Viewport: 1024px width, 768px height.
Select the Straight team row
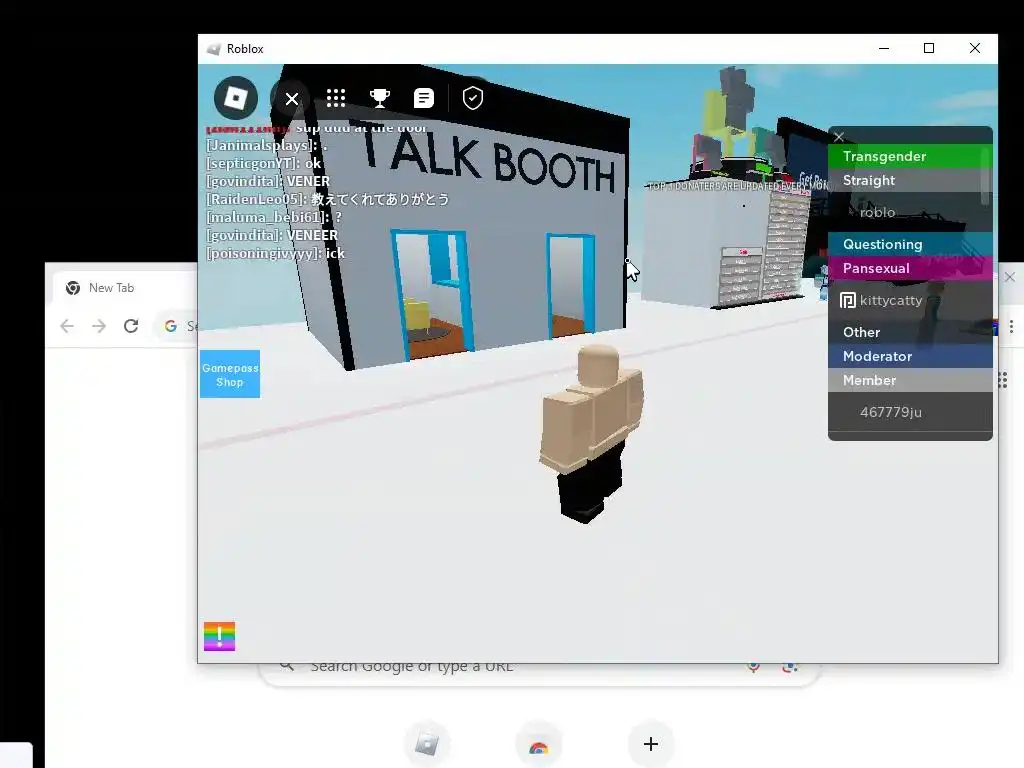[x=910, y=180]
